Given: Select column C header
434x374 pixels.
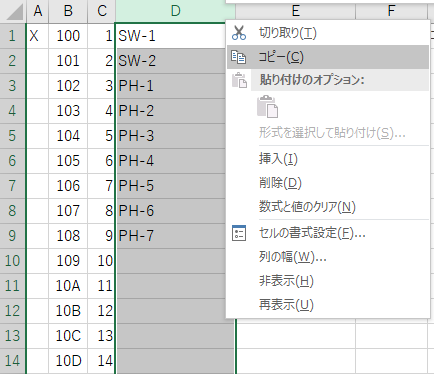Looking at the screenshot, I should [x=102, y=11].
